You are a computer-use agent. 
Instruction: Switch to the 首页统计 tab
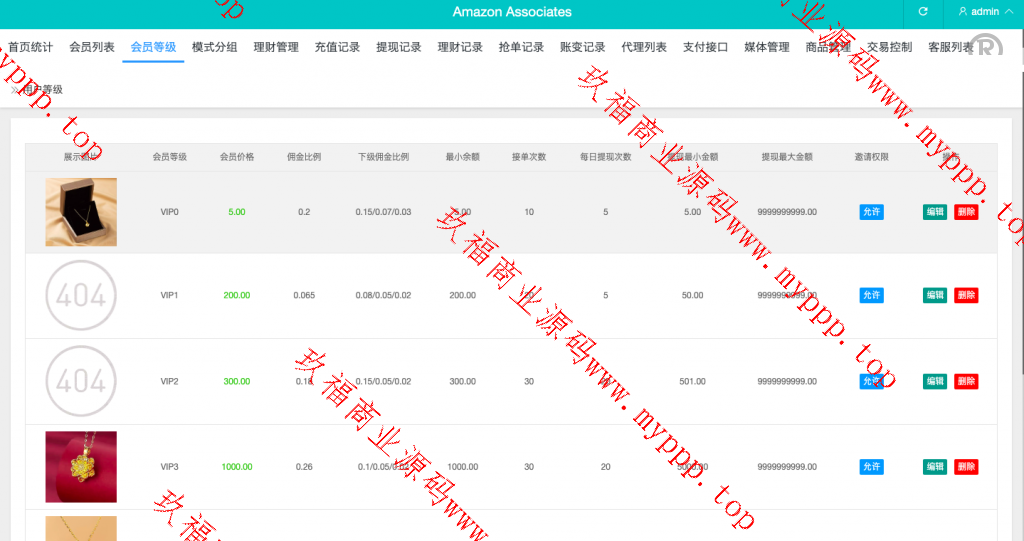click(30, 47)
